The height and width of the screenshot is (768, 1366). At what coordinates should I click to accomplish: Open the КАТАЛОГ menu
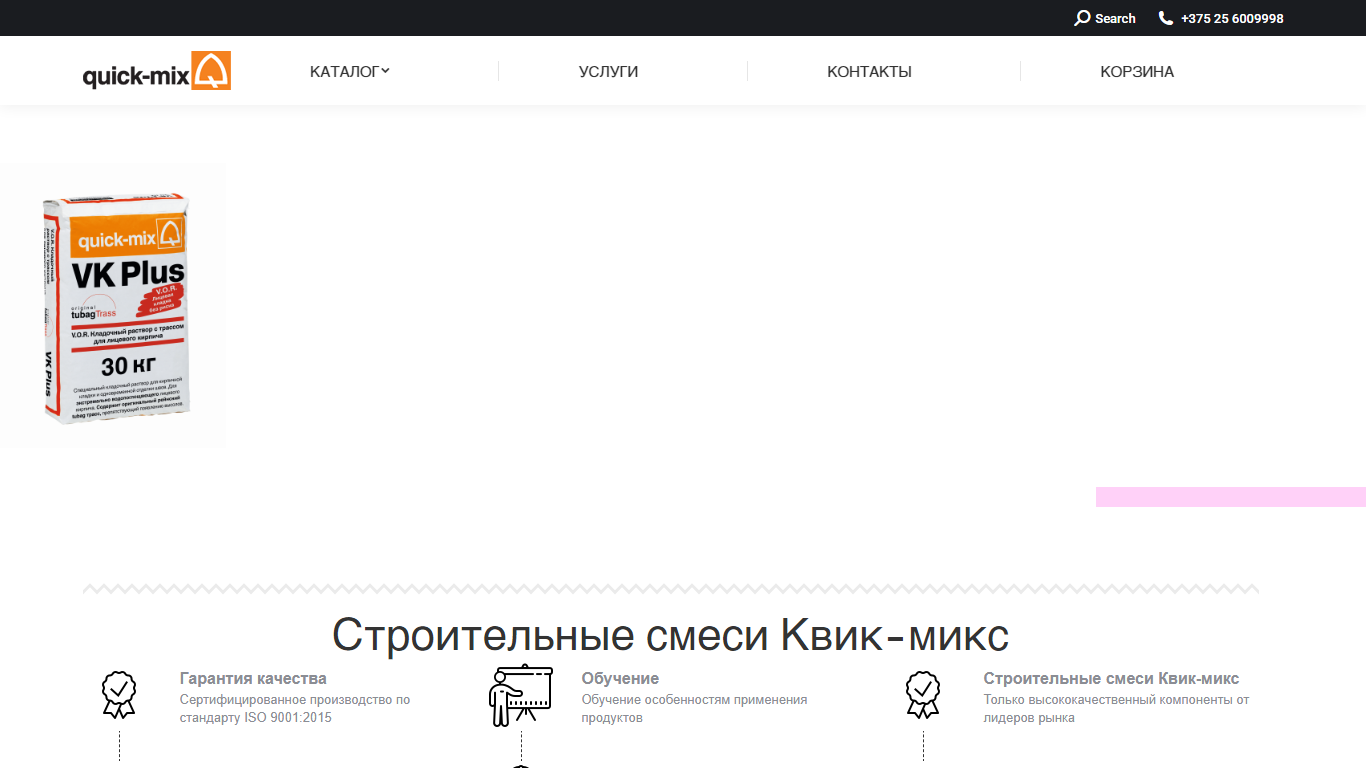pyautogui.click(x=344, y=71)
